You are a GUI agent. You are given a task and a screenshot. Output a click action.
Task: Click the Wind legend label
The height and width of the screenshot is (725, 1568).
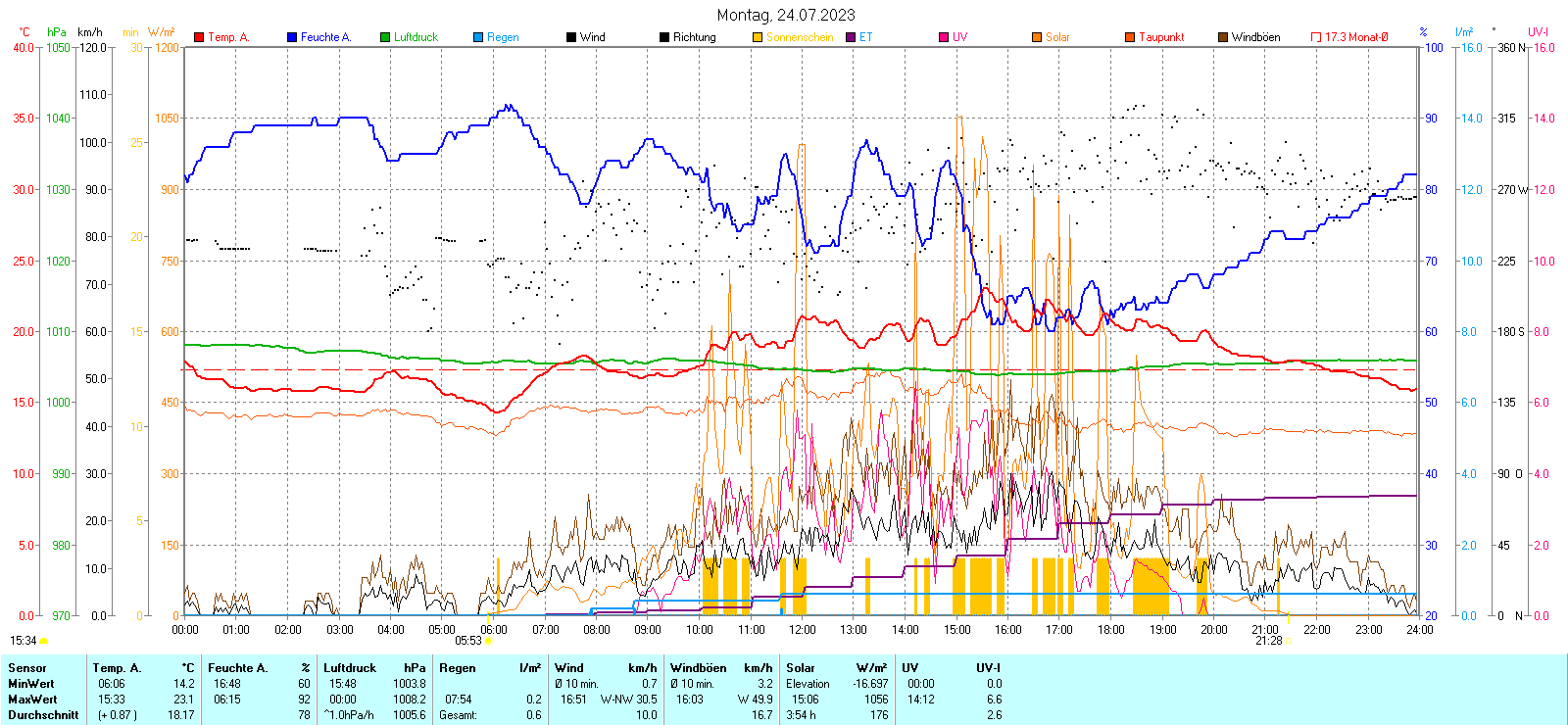(x=592, y=37)
